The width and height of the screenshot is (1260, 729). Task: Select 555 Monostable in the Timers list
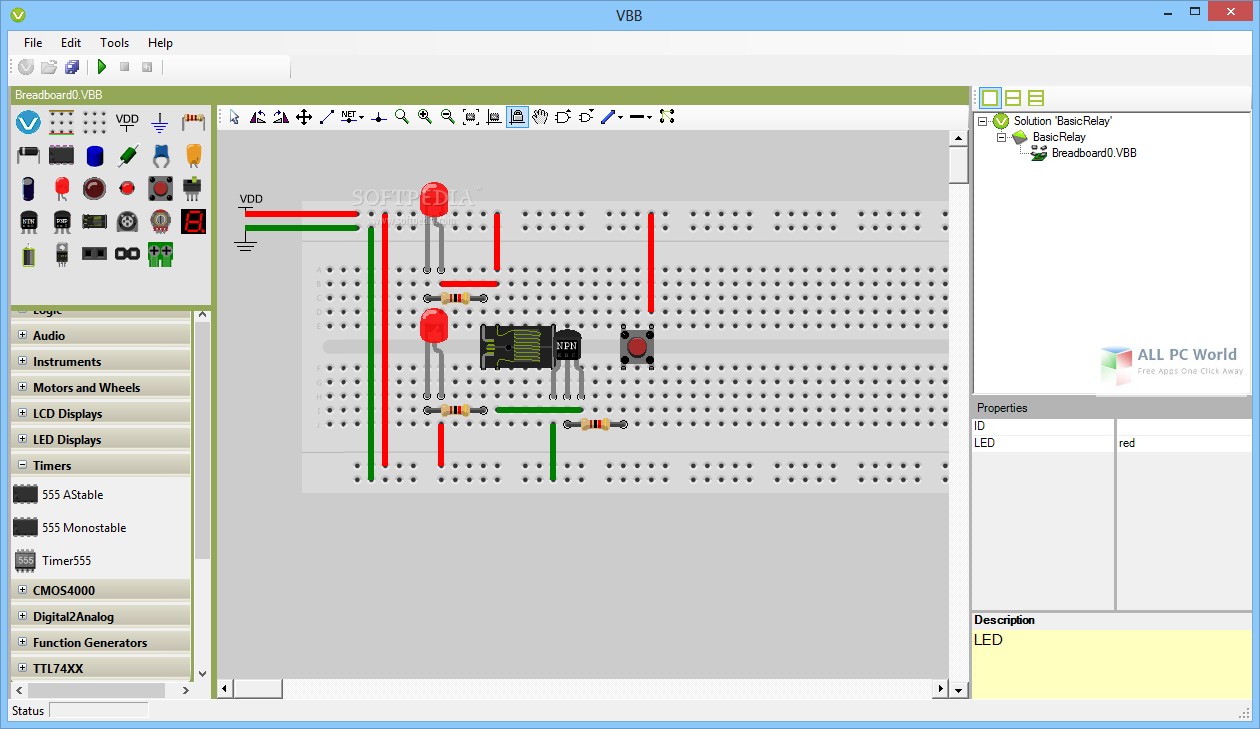[x=84, y=527]
